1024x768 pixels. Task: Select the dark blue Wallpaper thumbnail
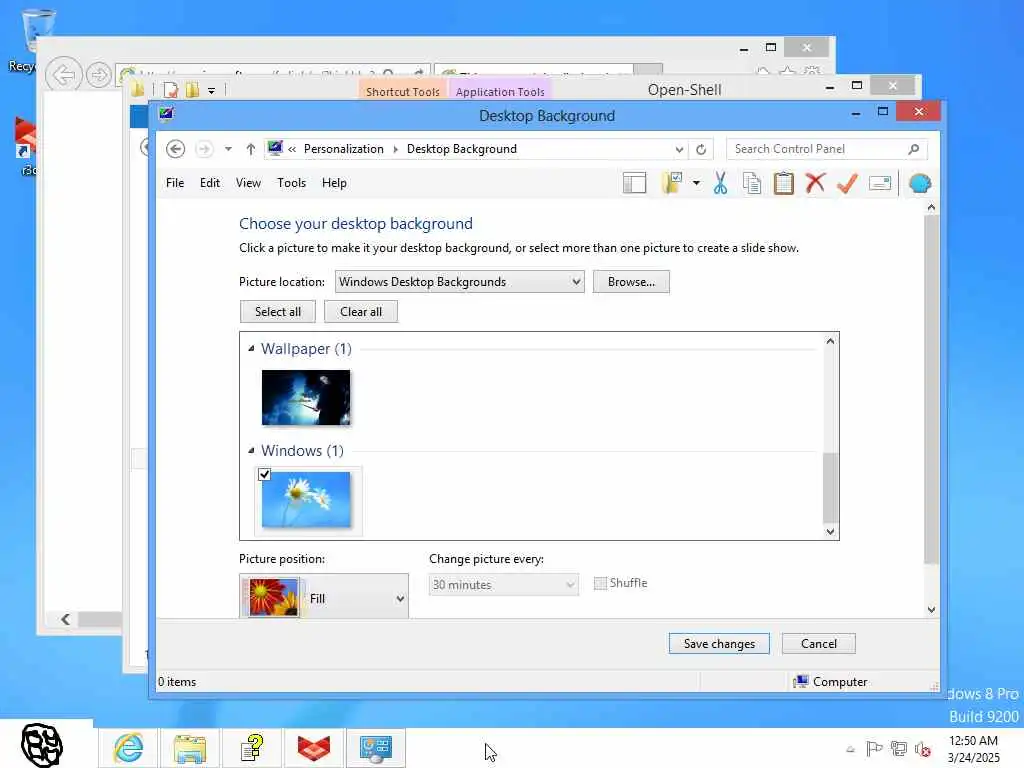306,398
